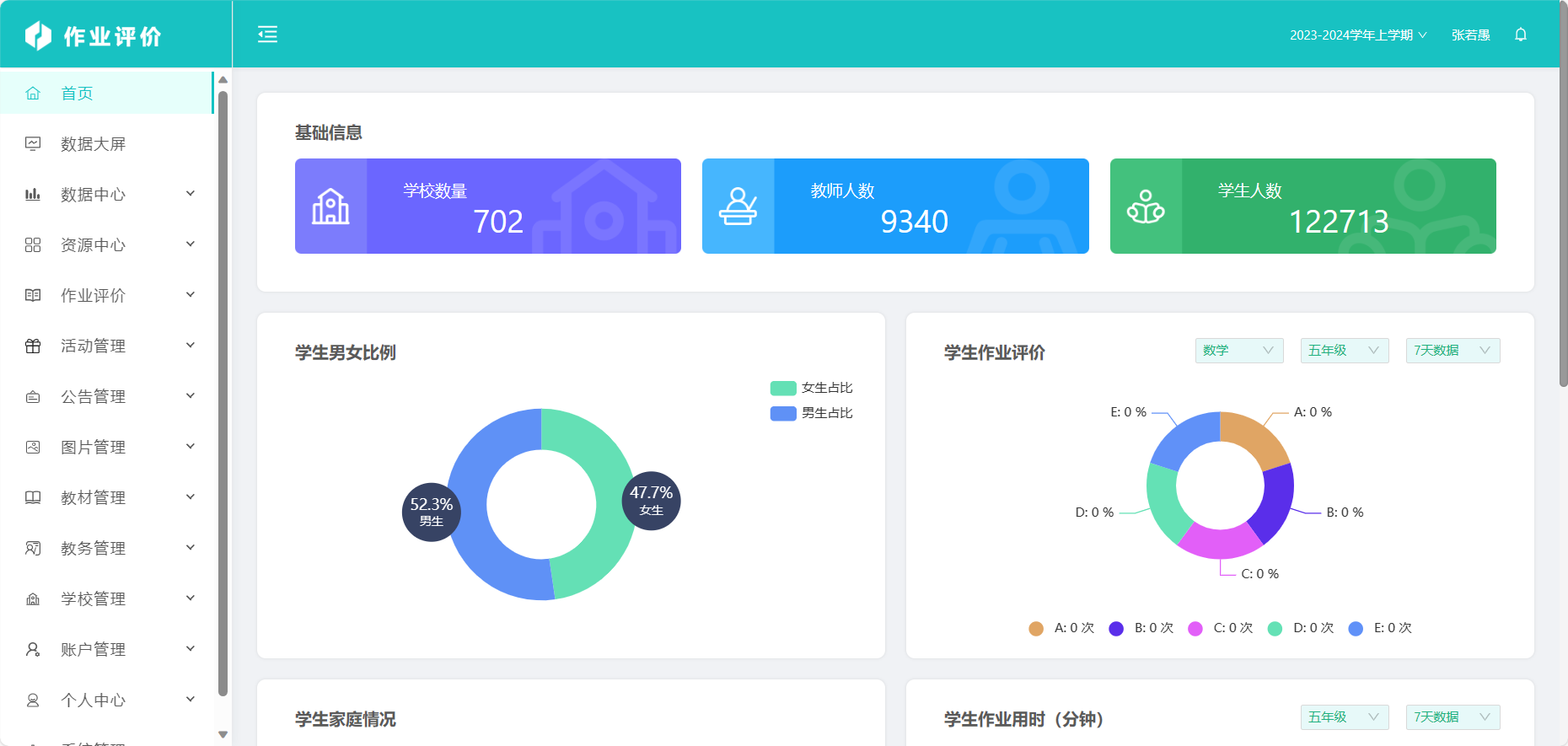Toggle legend item D: 0 次
The image size is (1568, 746).
point(1301,628)
